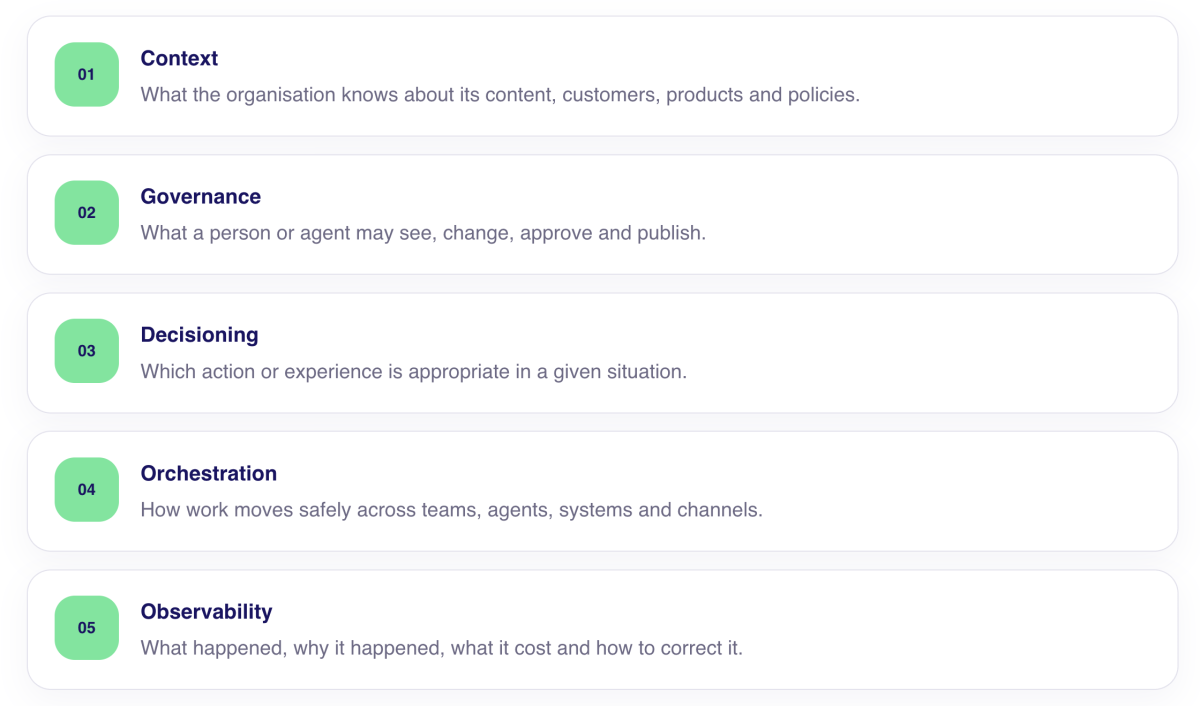Click the Observability title

tap(207, 611)
